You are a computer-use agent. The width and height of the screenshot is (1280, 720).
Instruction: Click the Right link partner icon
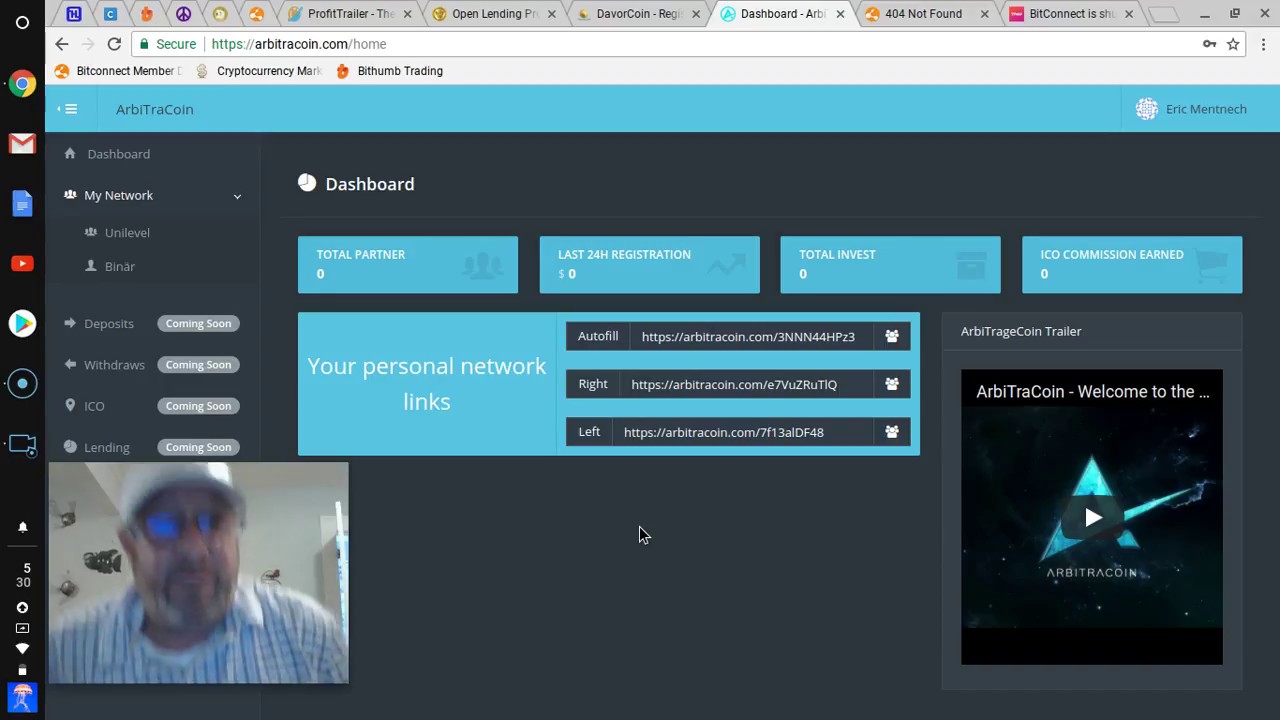(x=892, y=384)
